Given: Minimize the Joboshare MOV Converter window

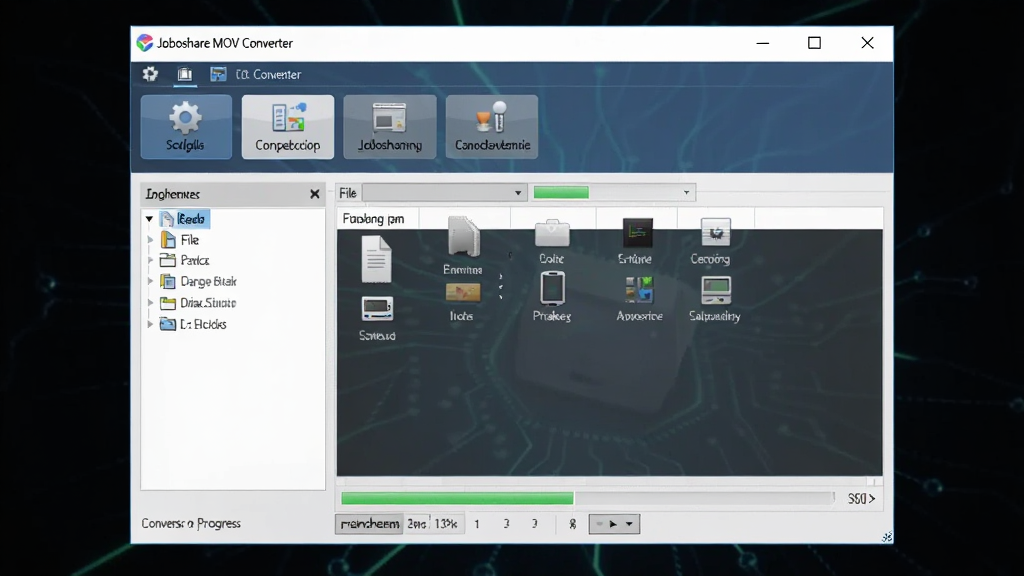Looking at the screenshot, I should tap(763, 43).
